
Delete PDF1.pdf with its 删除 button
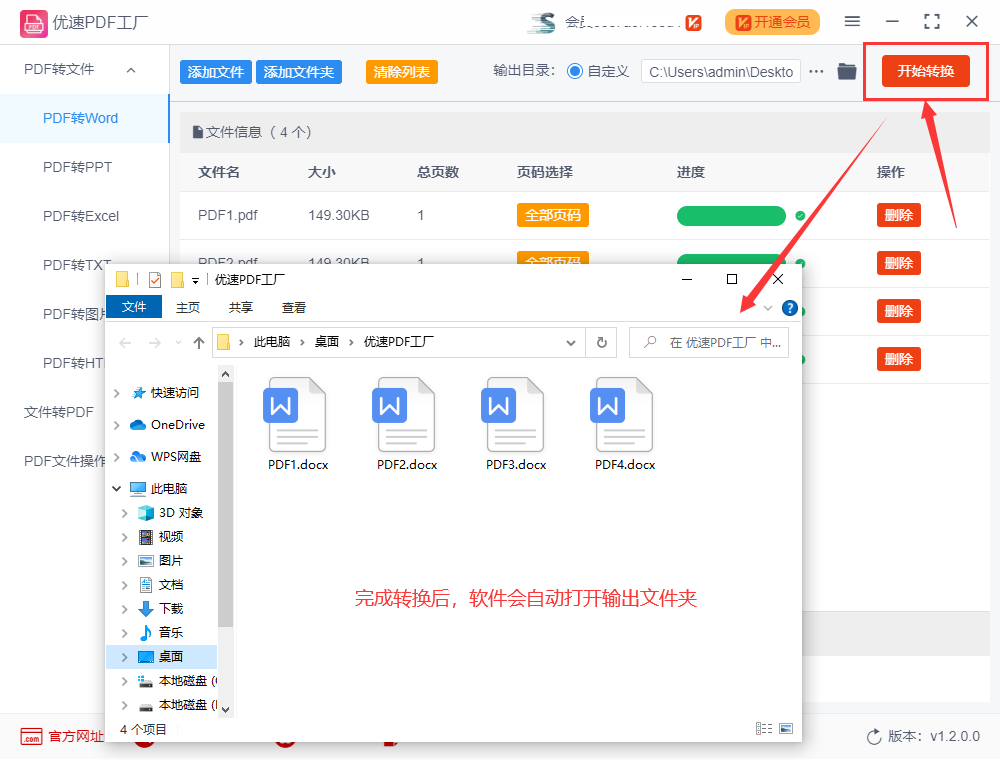click(x=899, y=216)
